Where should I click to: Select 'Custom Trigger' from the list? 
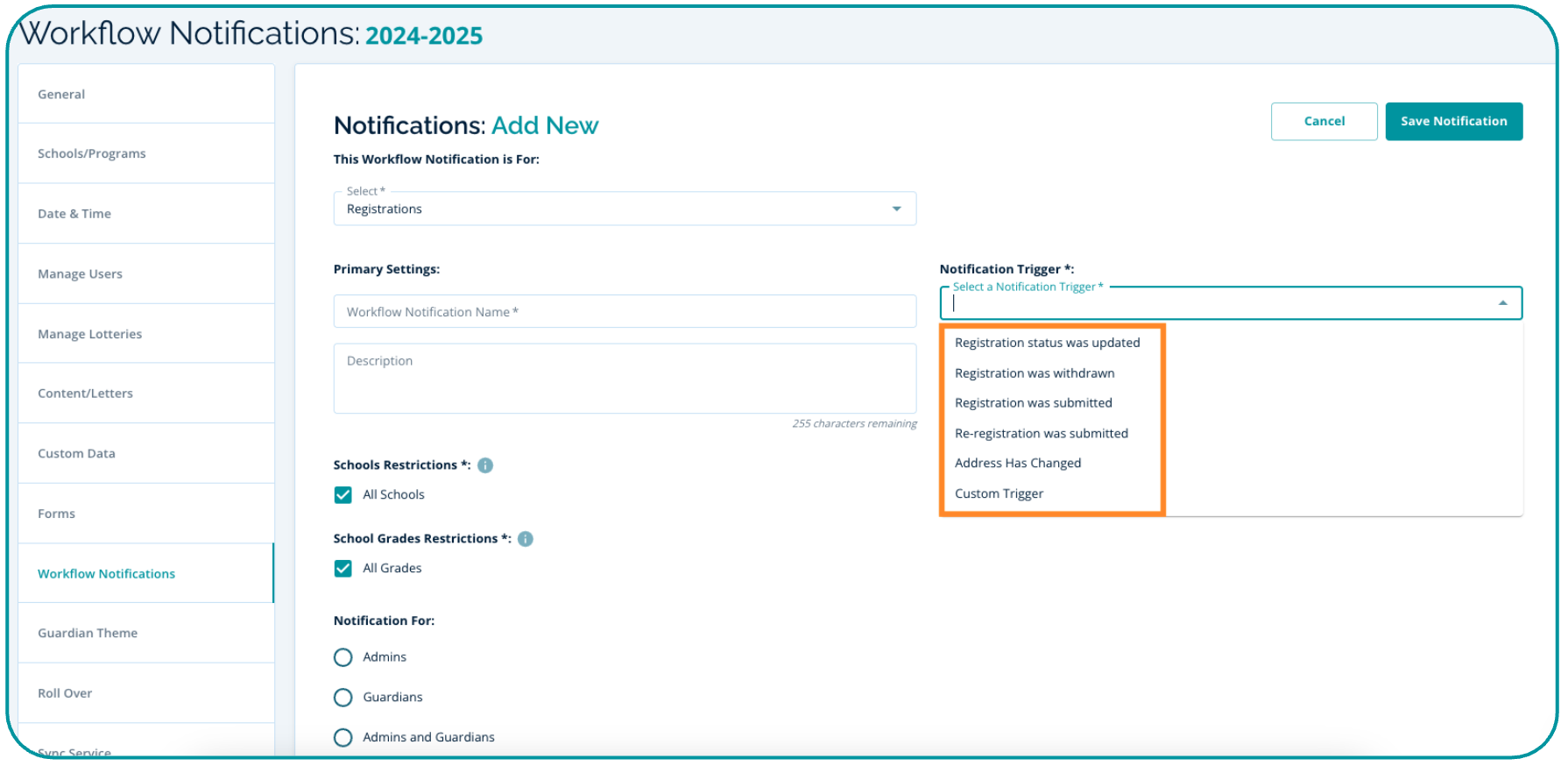tap(999, 493)
